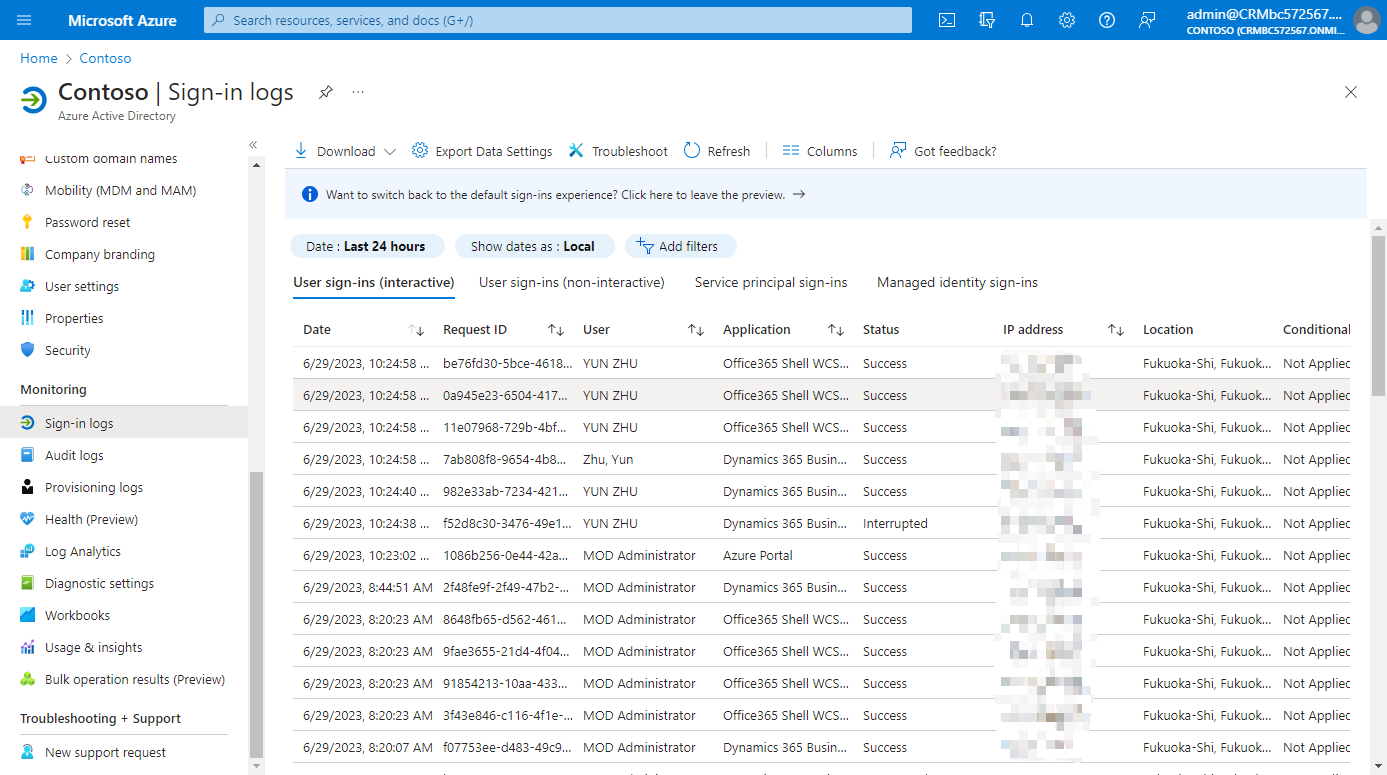Switch to User sign-ins (non-interactive) tab
The height and width of the screenshot is (775, 1387).
[572, 282]
